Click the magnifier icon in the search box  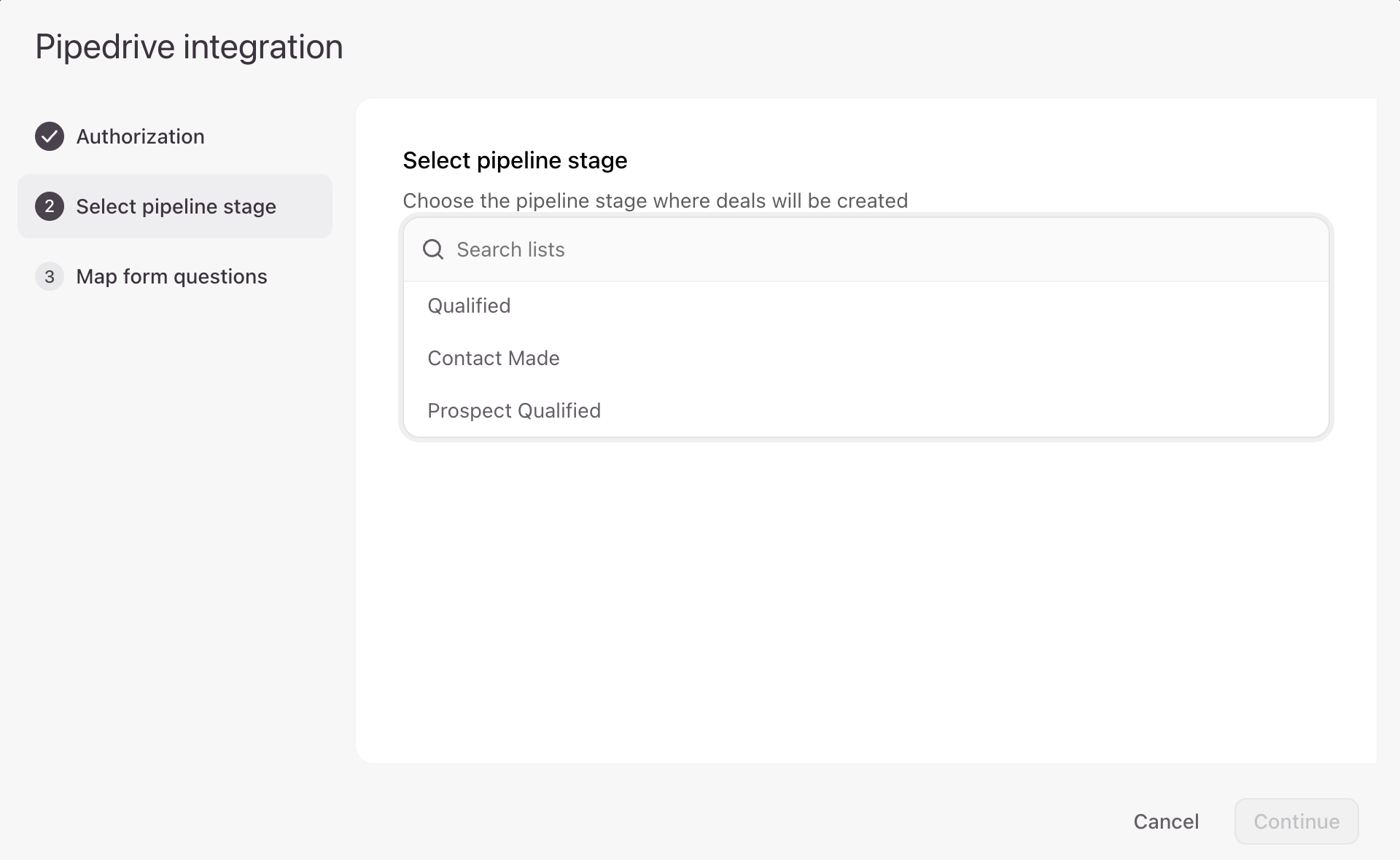tap(433, 249)
